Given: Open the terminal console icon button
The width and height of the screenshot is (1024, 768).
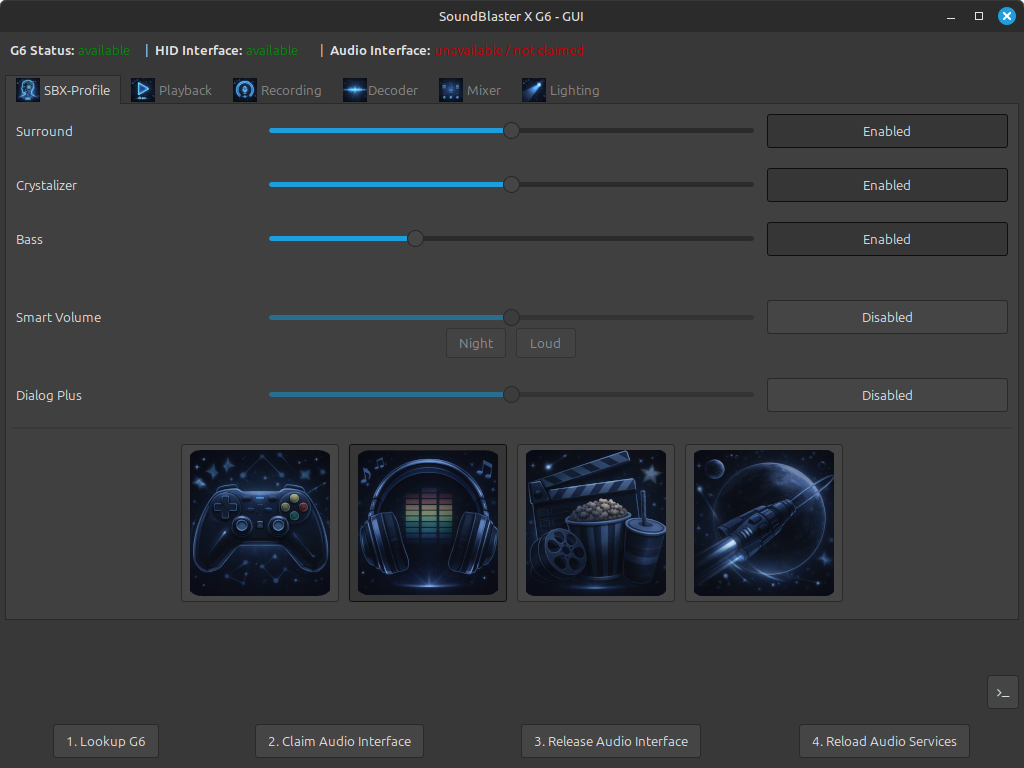Looking at the screenshot, I should (x=1002, y=692).
